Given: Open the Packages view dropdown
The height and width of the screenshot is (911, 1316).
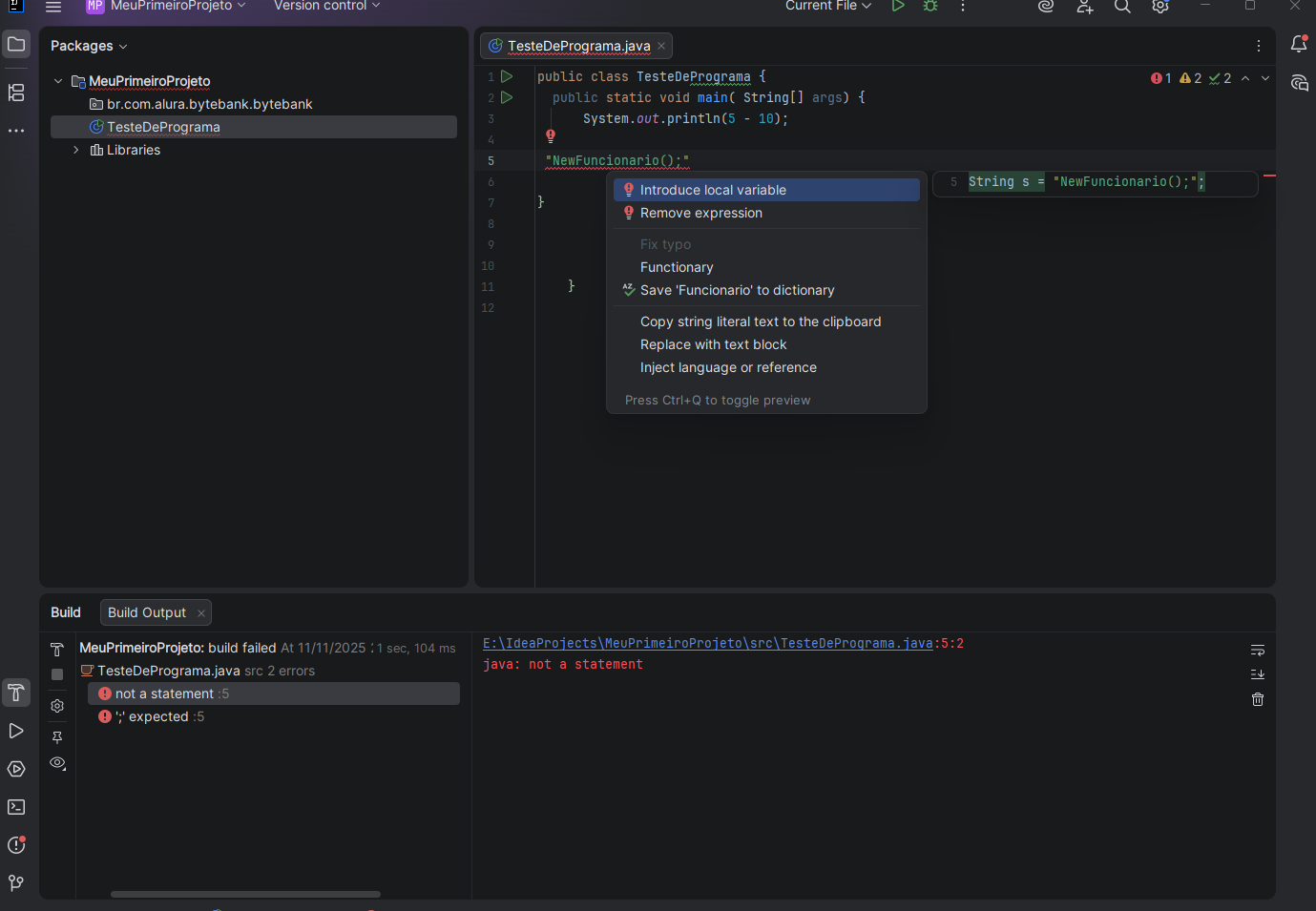Looking at the screenshot, I should pyautogui.click(x=89, y=46).
